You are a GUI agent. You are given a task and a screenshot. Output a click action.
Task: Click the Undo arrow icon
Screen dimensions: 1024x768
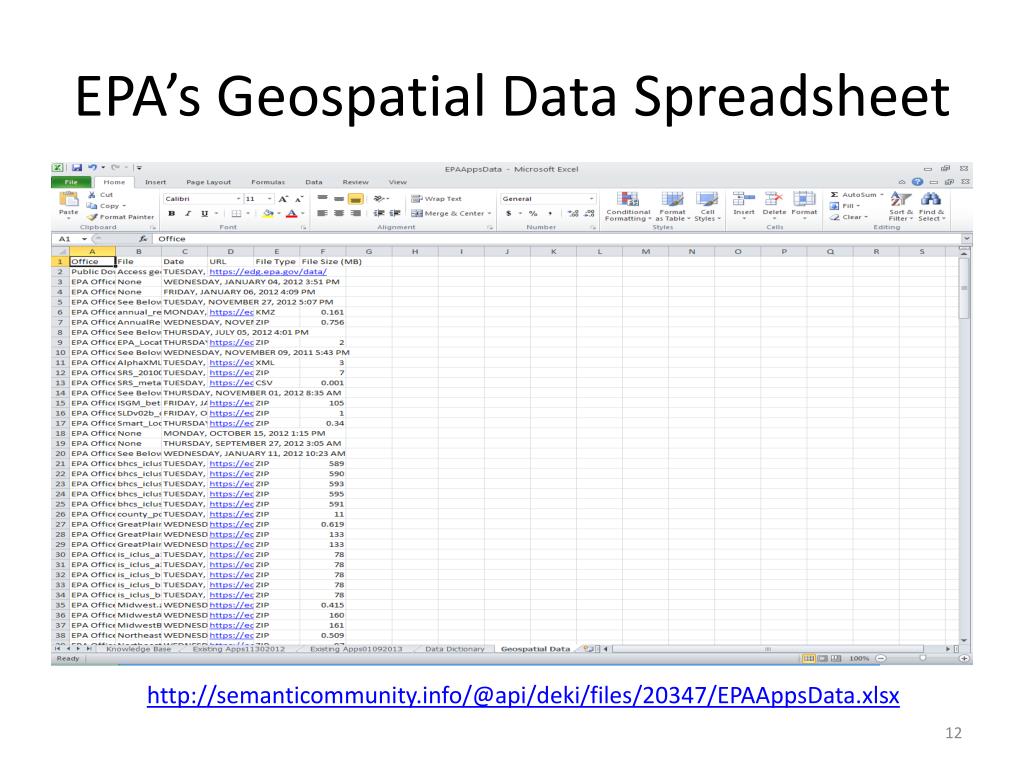tap(92, 168)
